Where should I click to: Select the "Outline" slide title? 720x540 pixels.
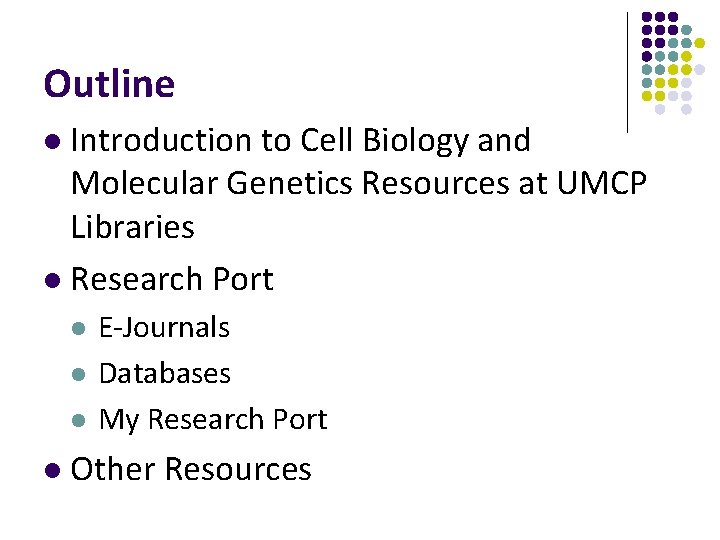pos(109,84)
